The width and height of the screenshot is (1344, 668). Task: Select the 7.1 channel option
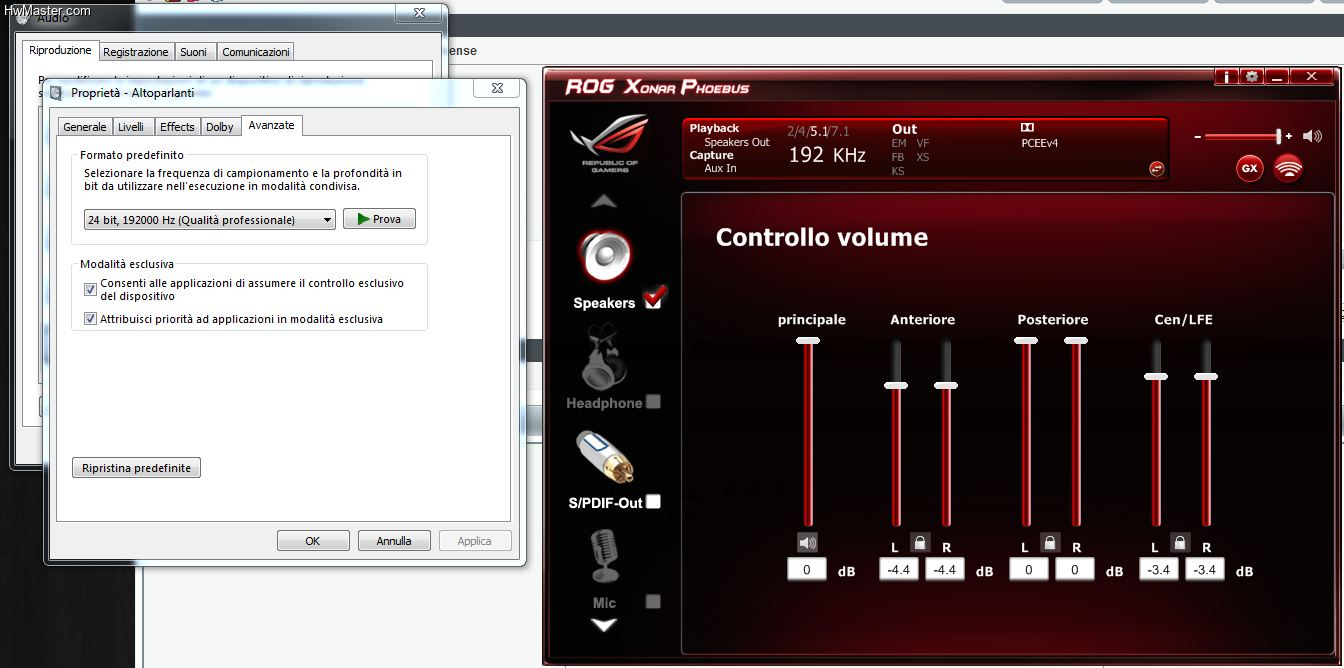click(x=841, y=131)
